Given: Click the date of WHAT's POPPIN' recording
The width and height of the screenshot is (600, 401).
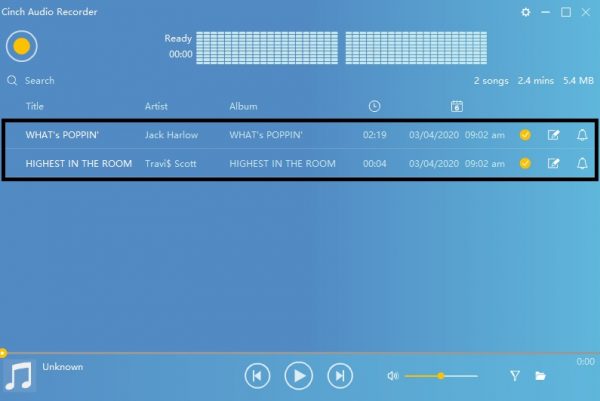Looking at the screenshot, I should [457, 135].
